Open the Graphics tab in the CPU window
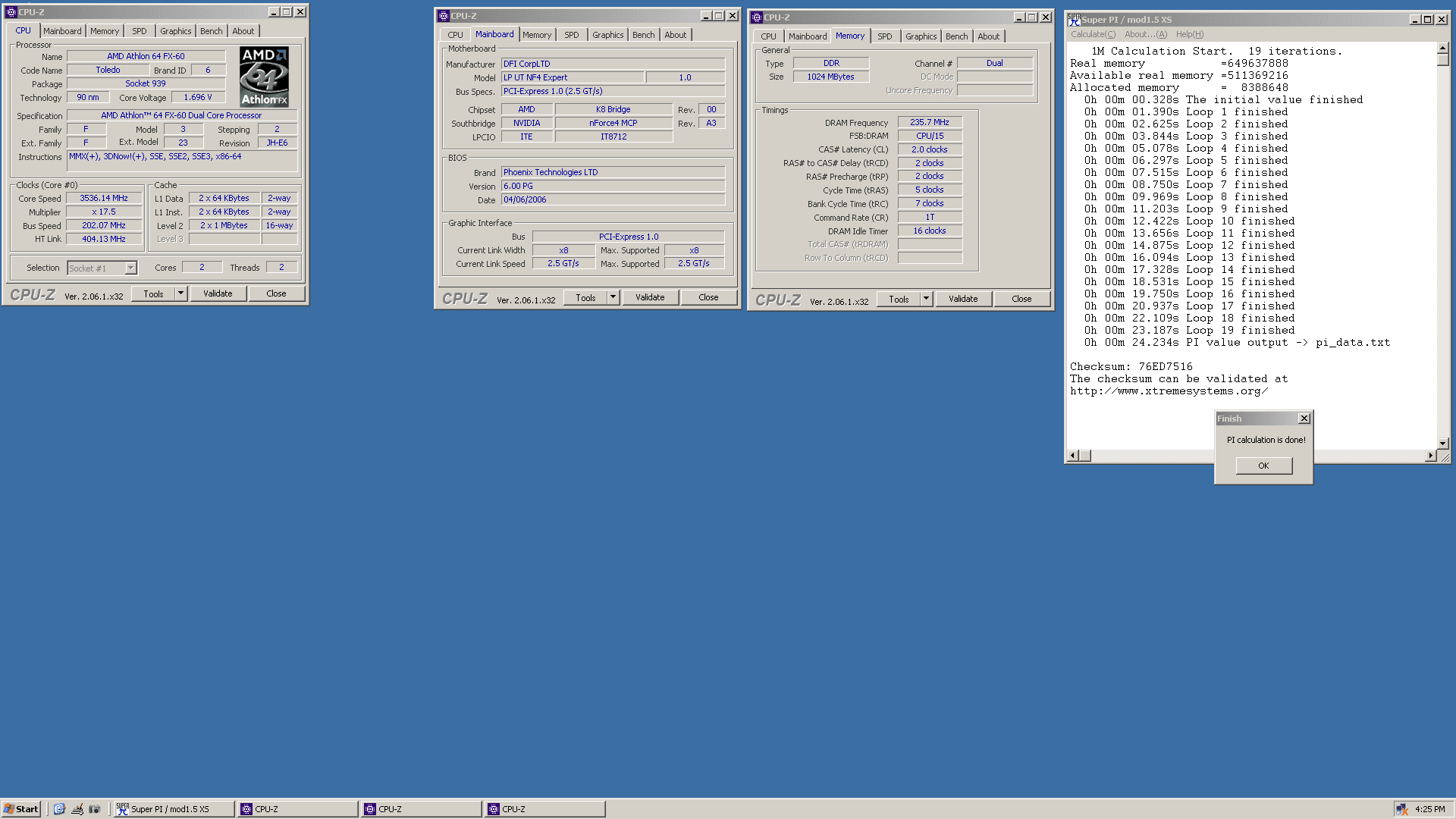The width and height of the screenshot is (1456, 819). pos(175,31)
